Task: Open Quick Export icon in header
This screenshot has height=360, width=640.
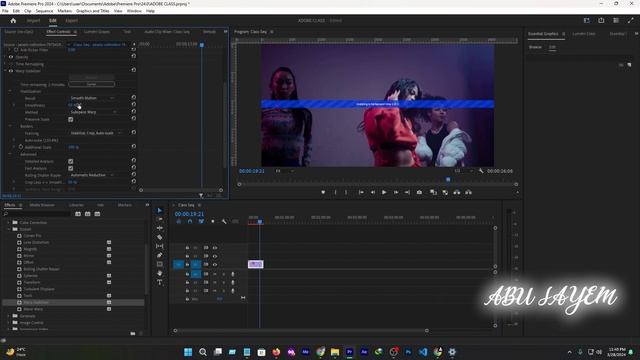Action: click(601, 20)
